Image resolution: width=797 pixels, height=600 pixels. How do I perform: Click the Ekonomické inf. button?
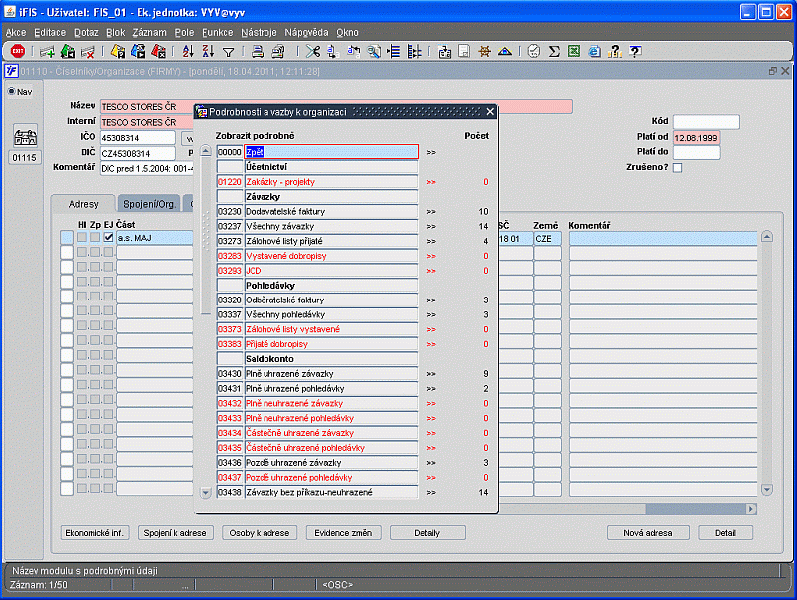pos(95,533)
